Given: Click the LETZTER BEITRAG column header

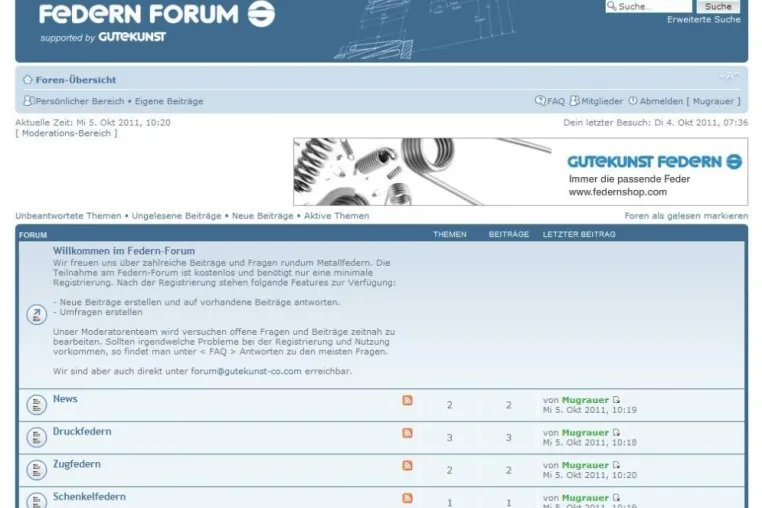Looking at the screenshot, I should (x=579, y=234).
